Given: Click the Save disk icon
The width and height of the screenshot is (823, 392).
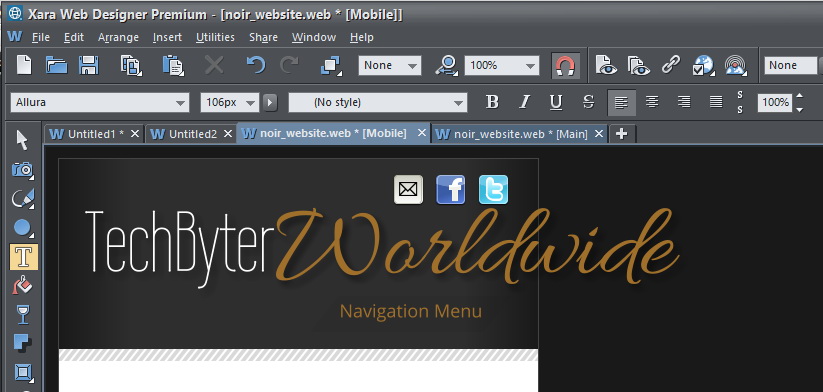Looking at the screenshot, I should 89,66.
